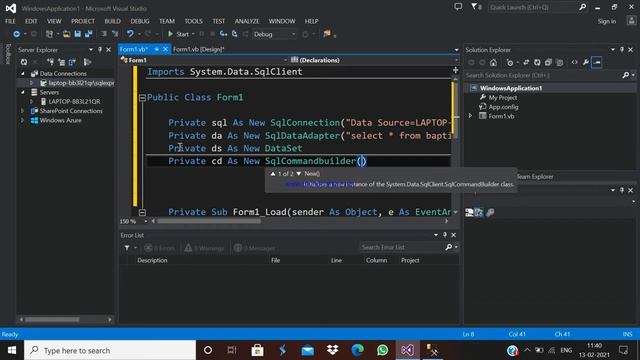The image size is (640, 360).
Task: Select Windows Azure in Server Explorer
Action: [60, 120]
